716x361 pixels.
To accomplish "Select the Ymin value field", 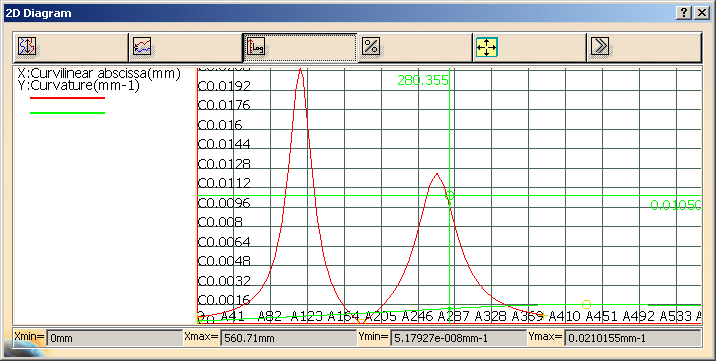I will click(x=458, y=339).
